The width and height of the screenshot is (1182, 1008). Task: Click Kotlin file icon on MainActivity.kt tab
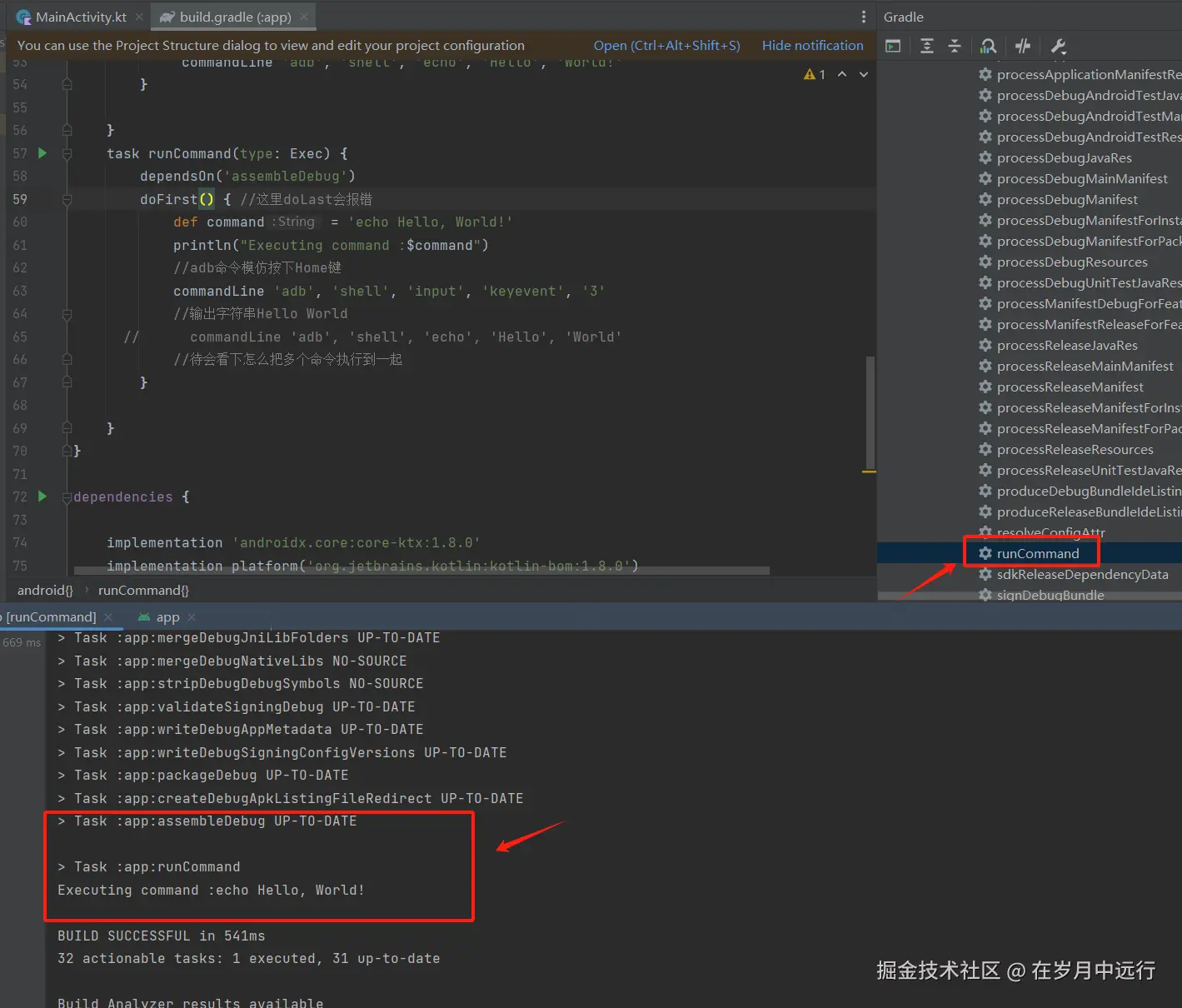(x=23, y=17)
